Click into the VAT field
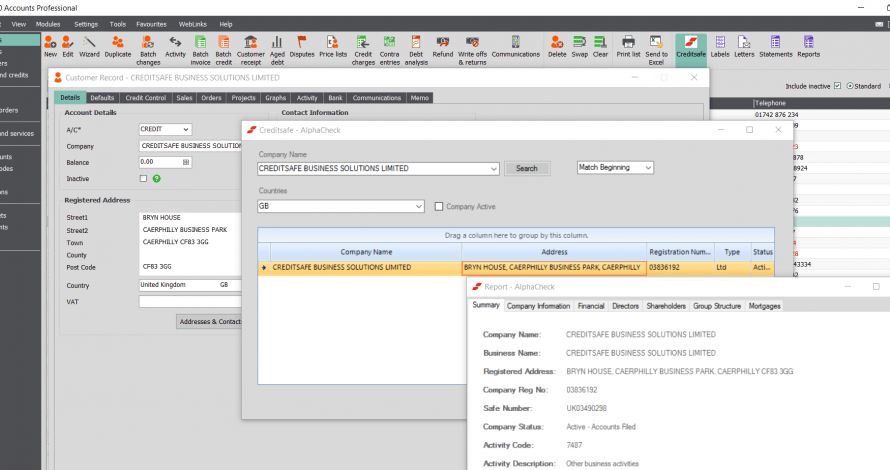This screenshot has width=890, height=470. tap(190, 302)
